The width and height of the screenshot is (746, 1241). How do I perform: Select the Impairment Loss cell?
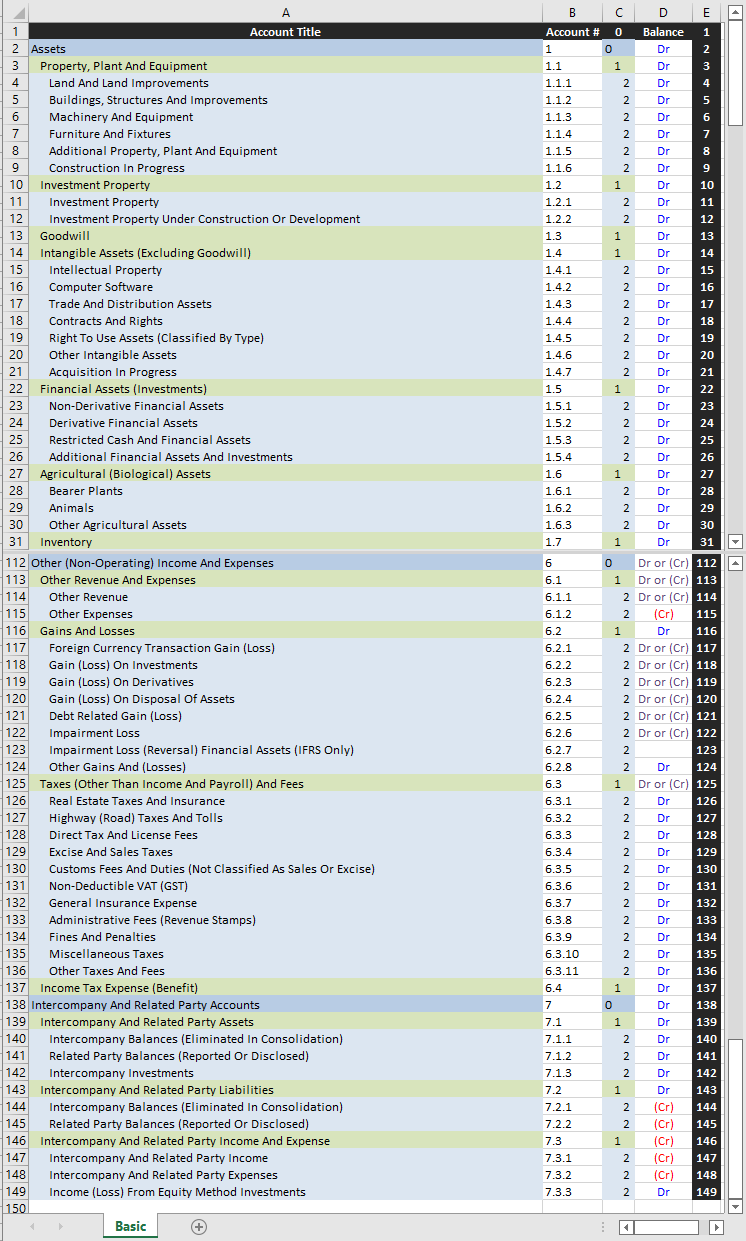pyautogui.click(x=286, y=733)
